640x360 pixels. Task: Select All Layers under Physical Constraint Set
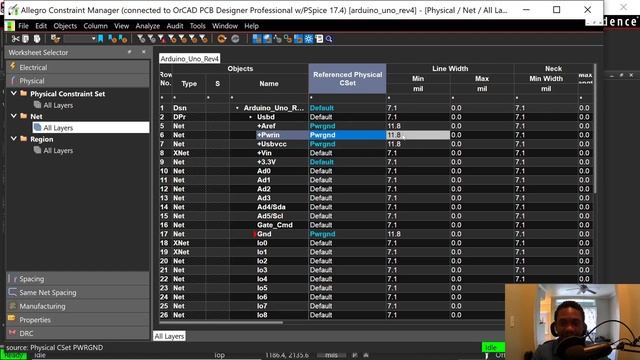pos(58,105)
